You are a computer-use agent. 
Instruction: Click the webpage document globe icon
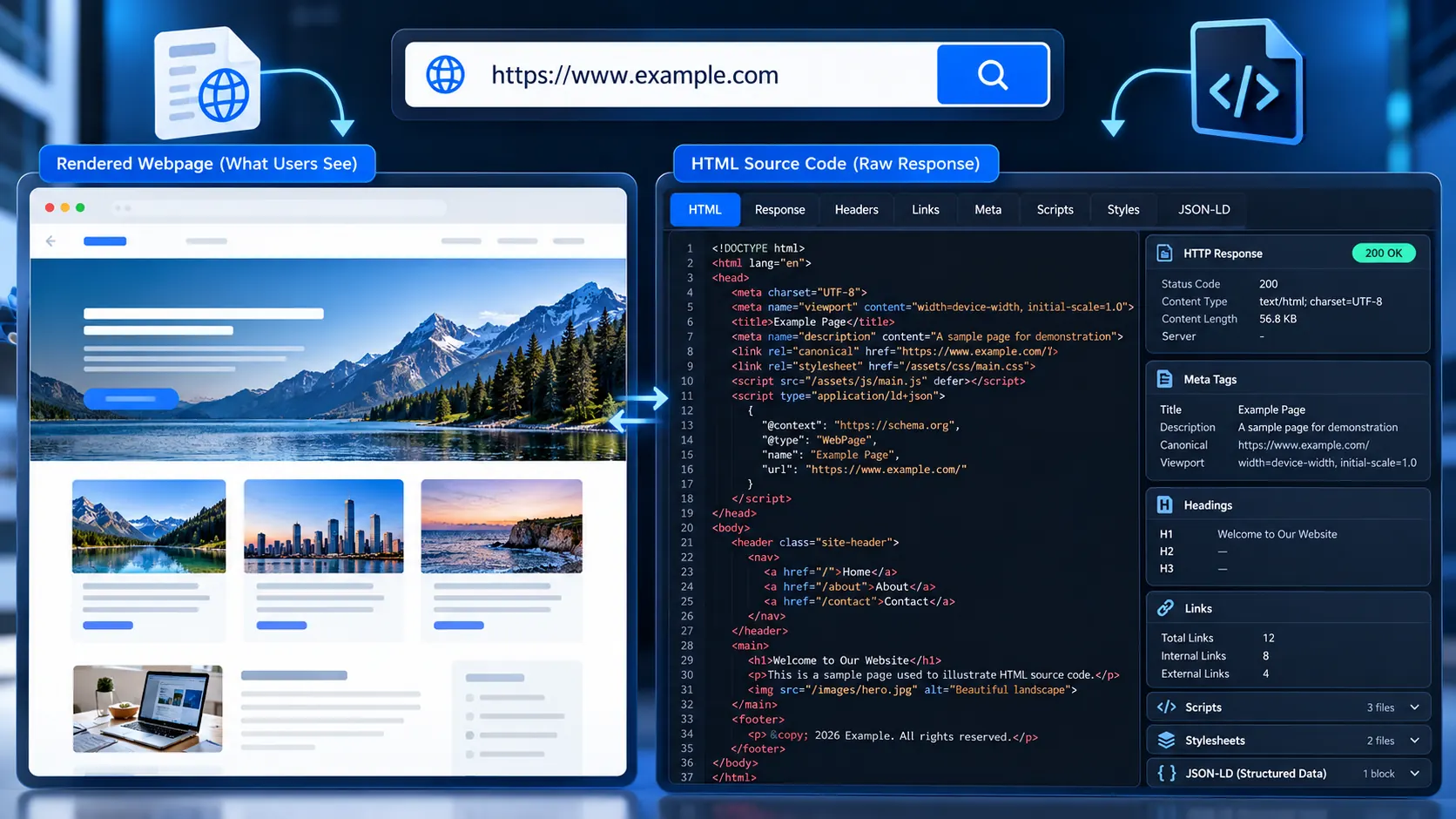click(x=208, y=83)
